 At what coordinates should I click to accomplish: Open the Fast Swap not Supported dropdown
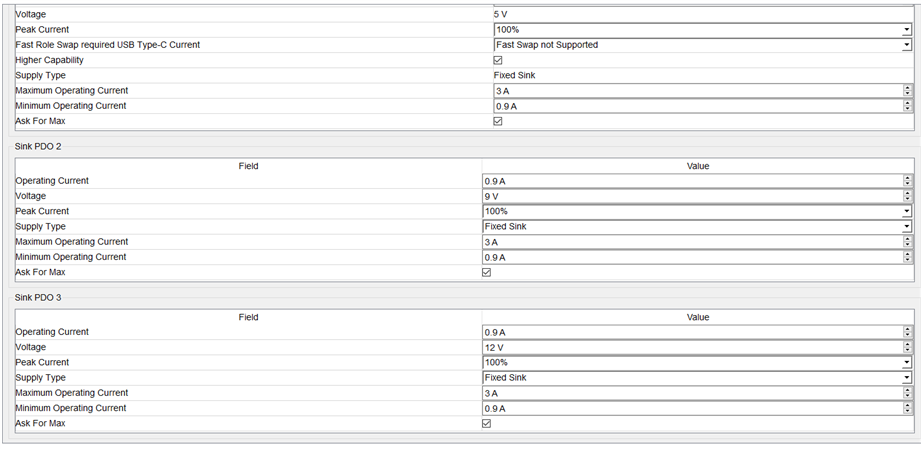906,45
